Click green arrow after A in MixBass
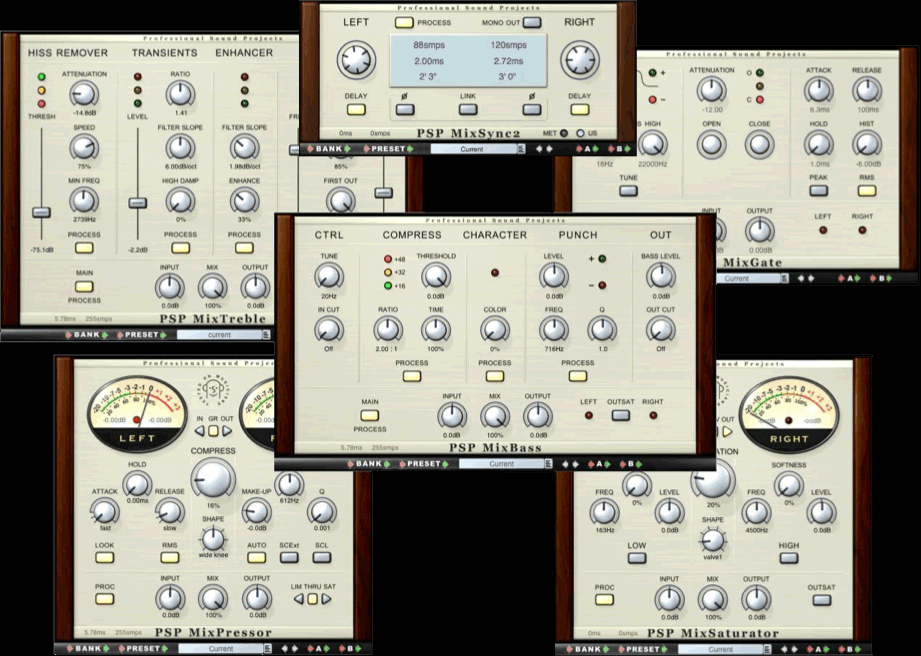The width and height of the screenshot is (921, 656). click(x=607, y=464)
